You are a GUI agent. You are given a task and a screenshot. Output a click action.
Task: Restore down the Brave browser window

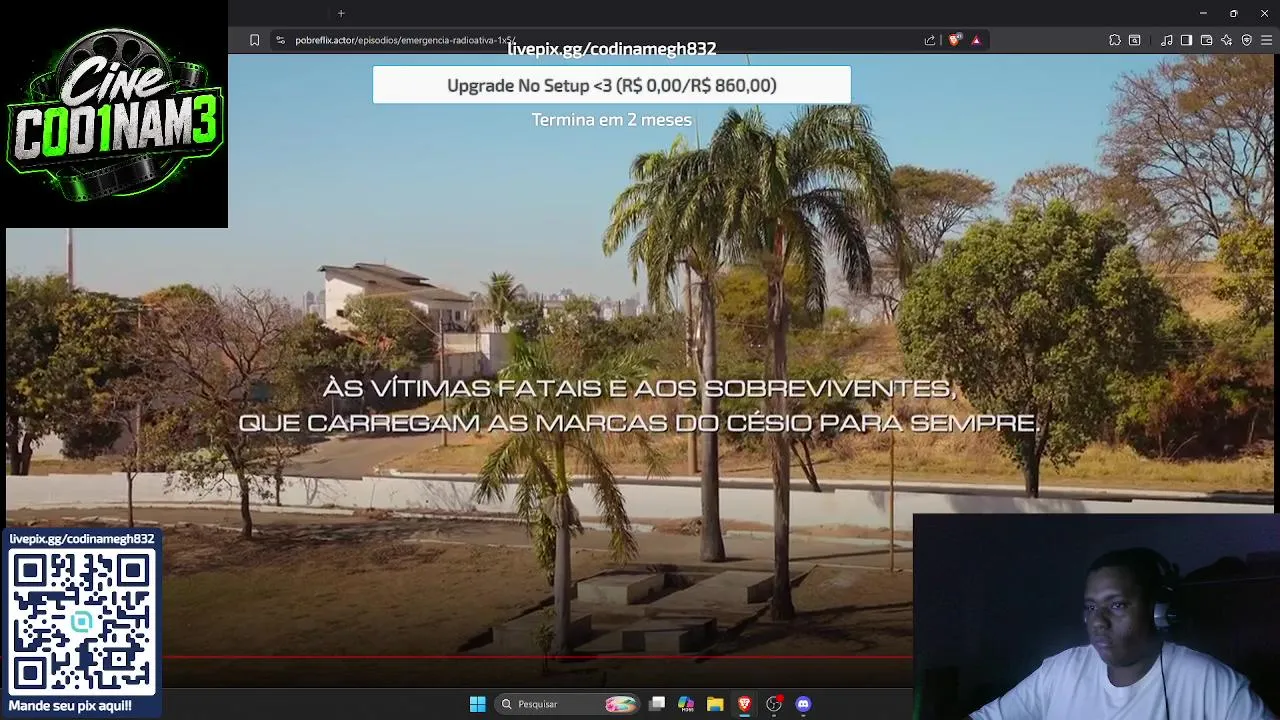click(1234, 13)
